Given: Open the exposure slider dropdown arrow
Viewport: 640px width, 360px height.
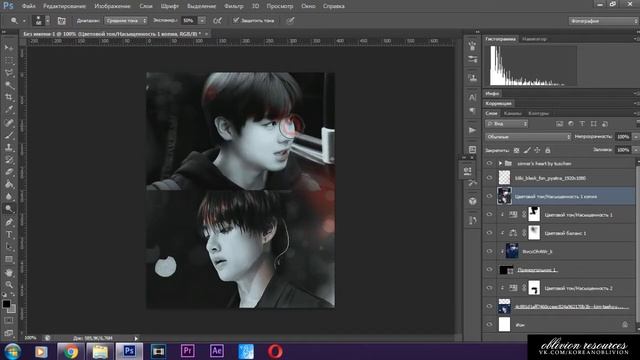Looking at the screenshot, I should 202,20.
